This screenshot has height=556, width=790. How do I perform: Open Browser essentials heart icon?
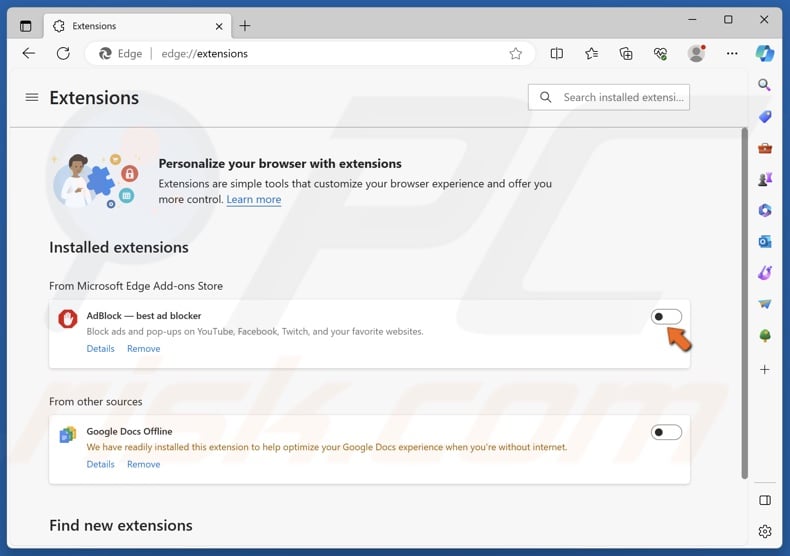coord(661,53)
